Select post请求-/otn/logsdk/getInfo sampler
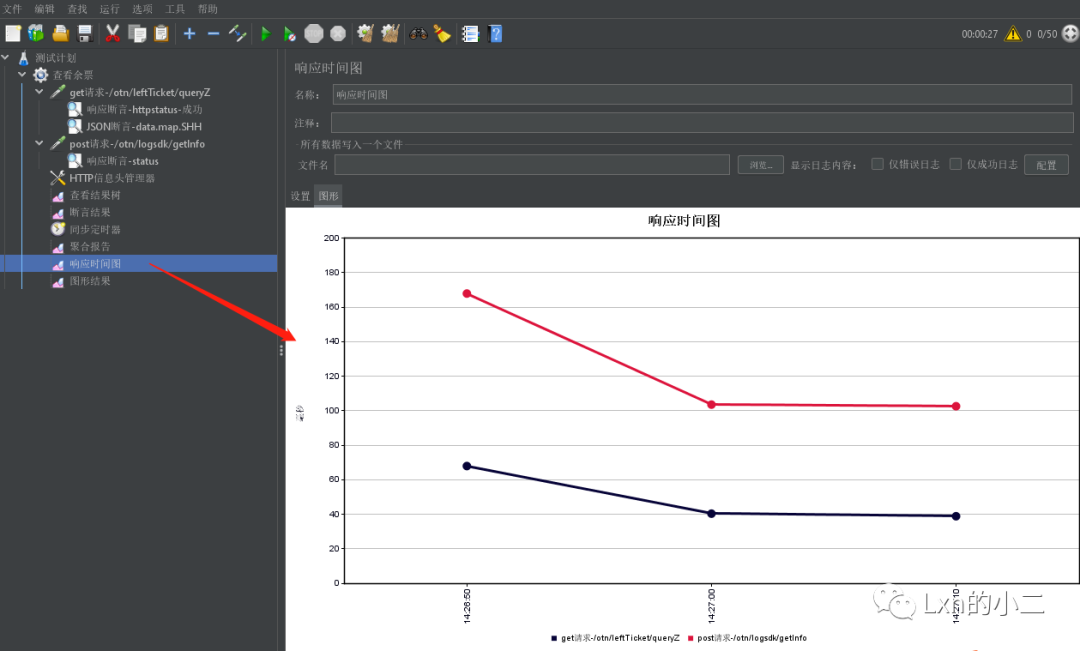1080x651 pixels. pos(137,144)
